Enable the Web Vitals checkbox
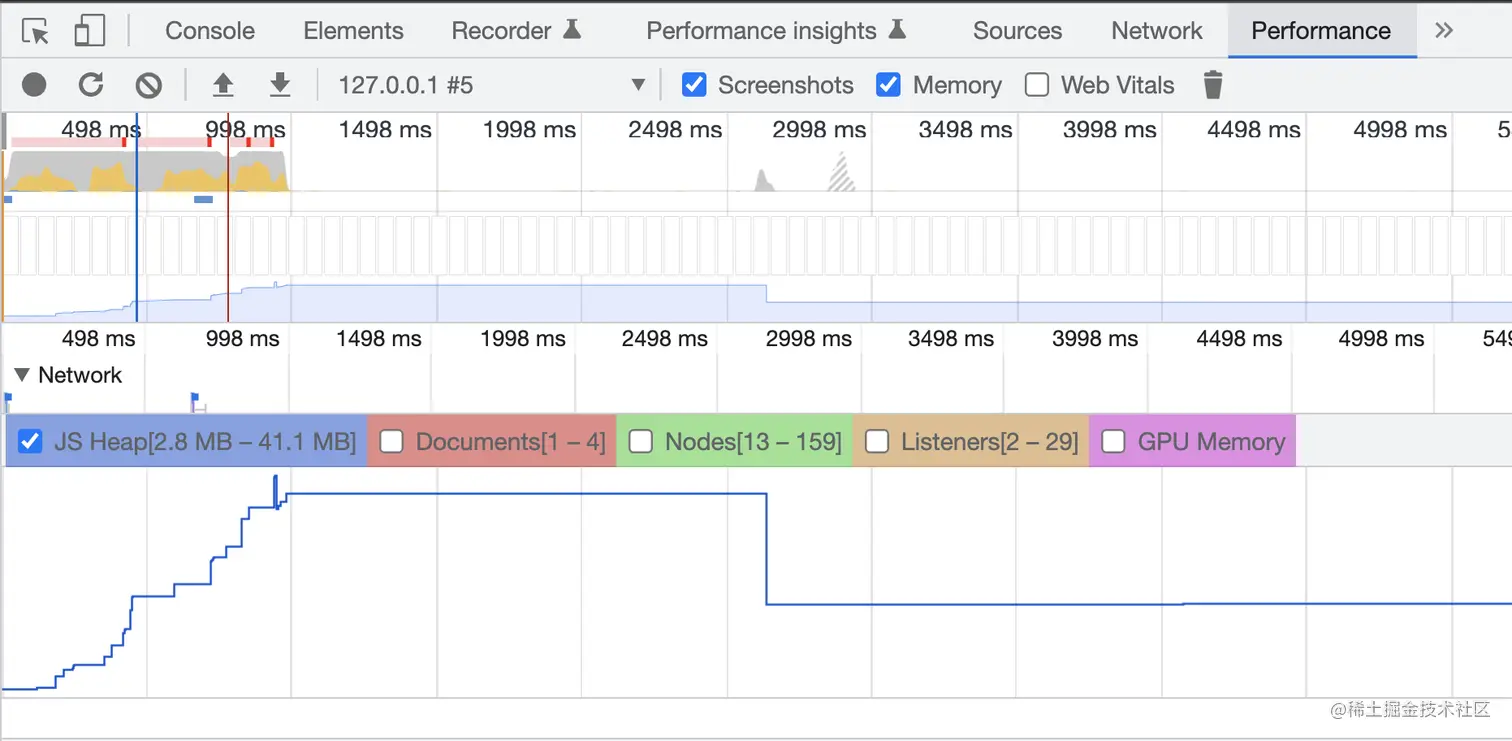Image resolution: width=1512 pixels, height=741 pixels. 1037,85
